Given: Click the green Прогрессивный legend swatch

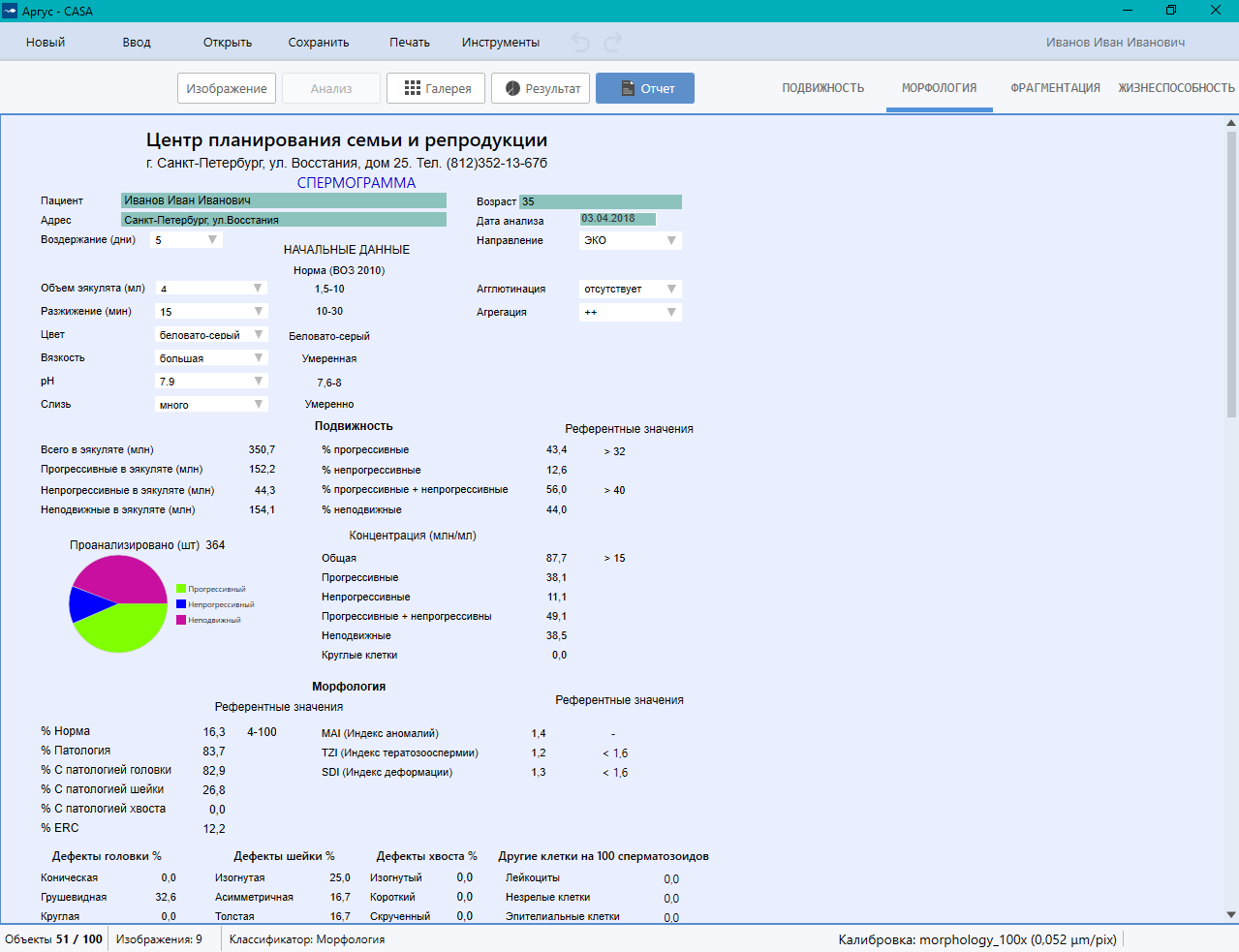Looking at the screenshot, I should pyautogui.click(x=181, y=589).
